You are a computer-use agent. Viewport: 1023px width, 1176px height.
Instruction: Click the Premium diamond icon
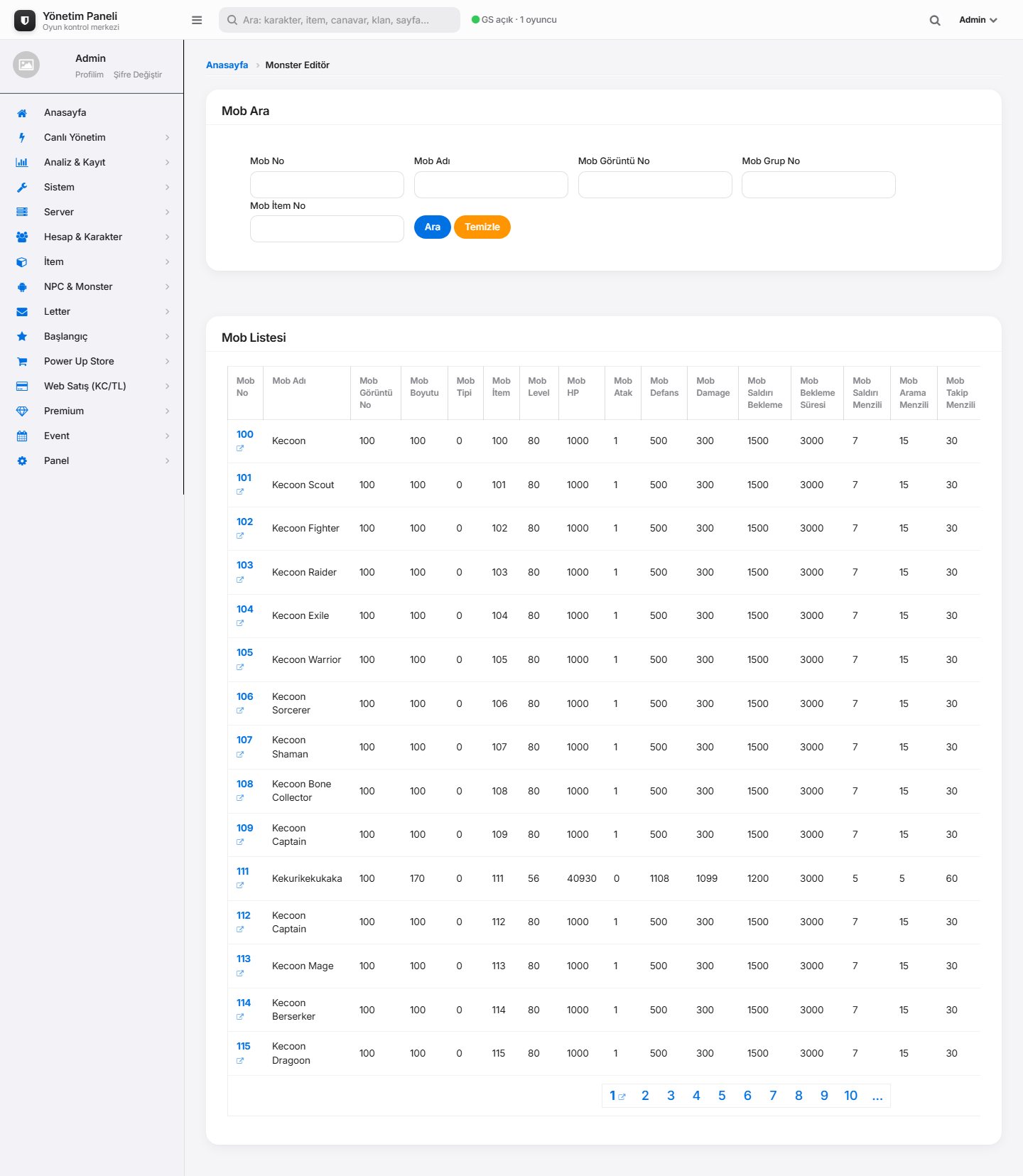(22, 411)
